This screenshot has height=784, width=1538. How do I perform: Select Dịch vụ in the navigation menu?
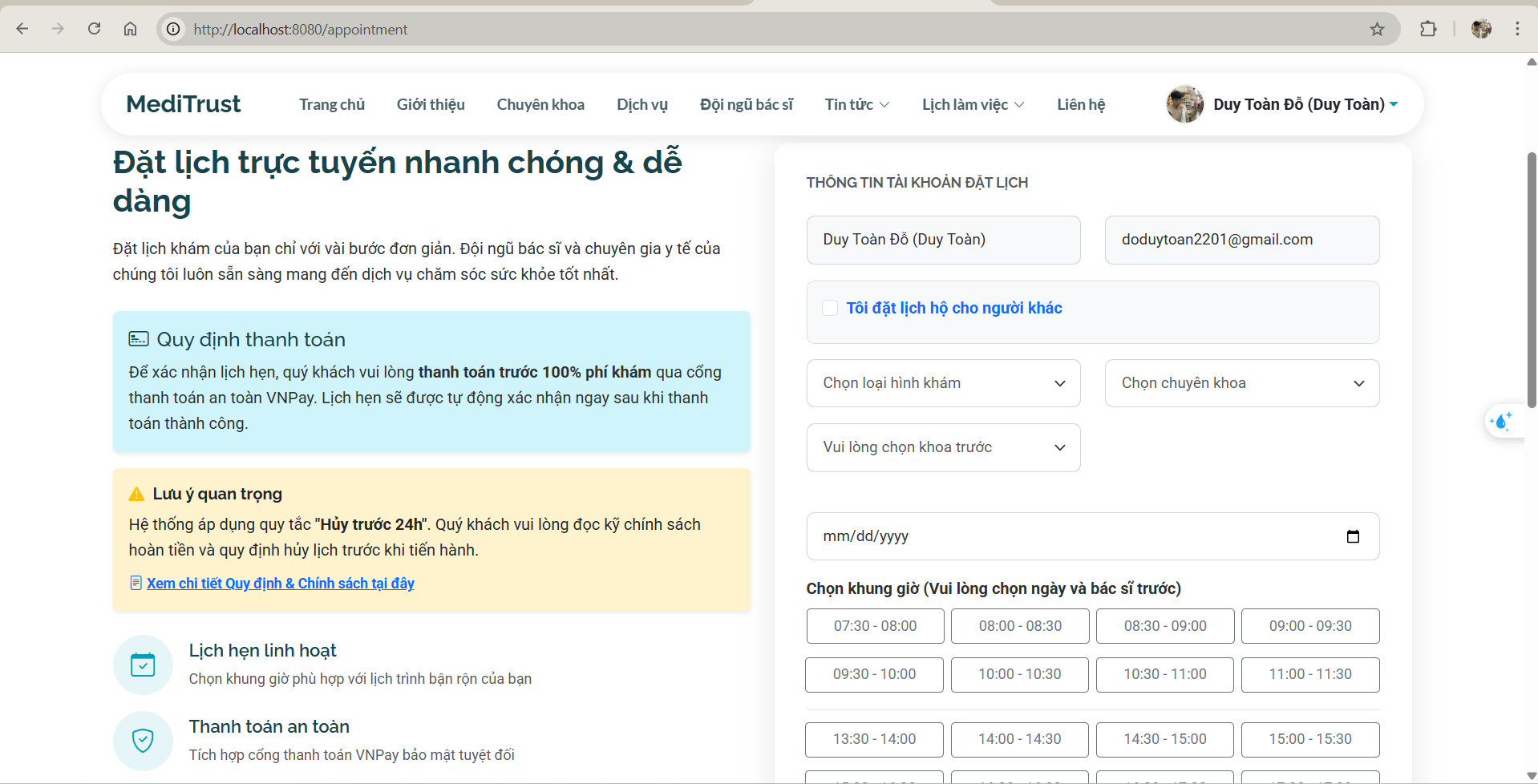coord(642,104)
